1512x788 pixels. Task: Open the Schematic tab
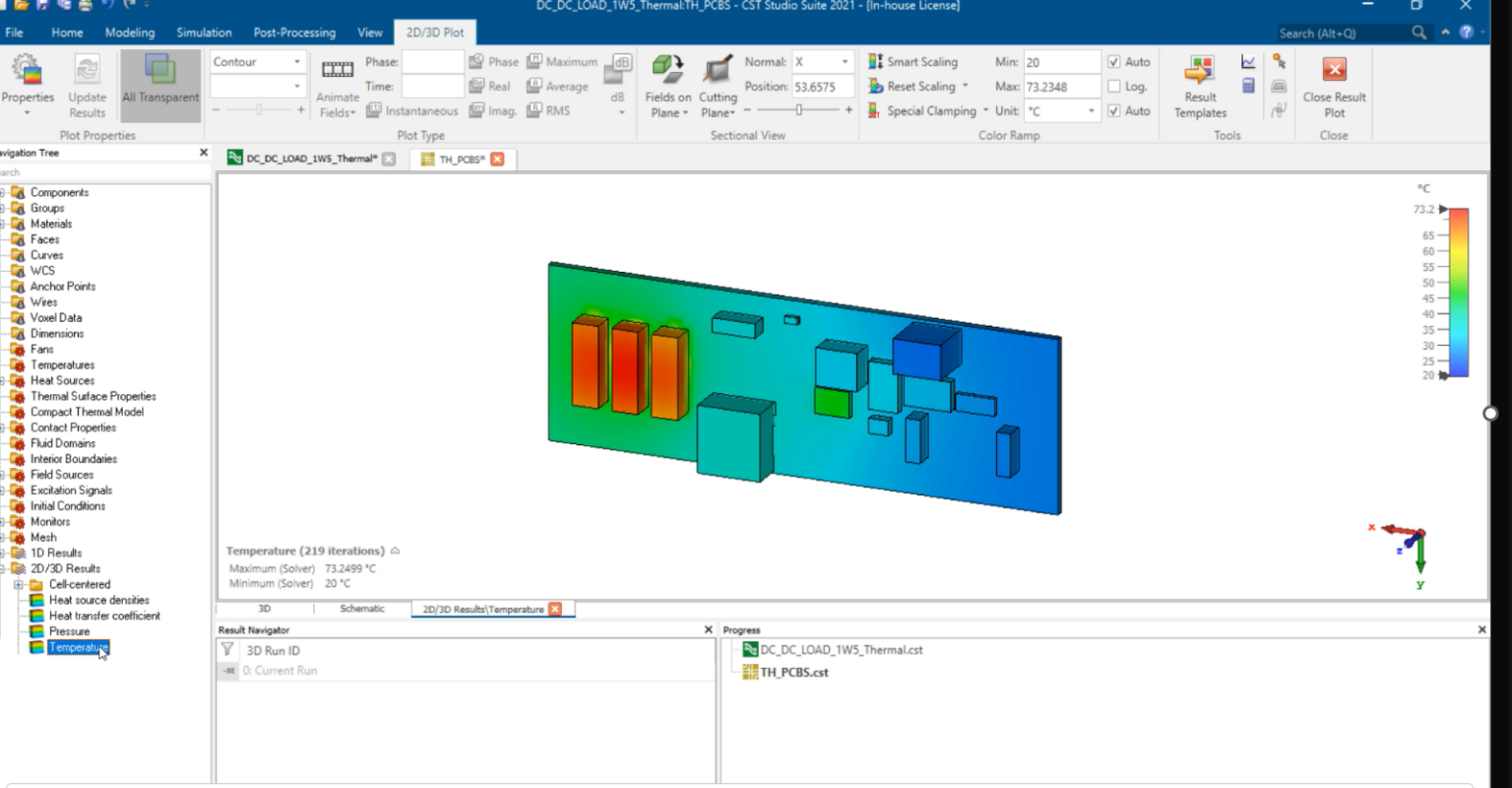tap(361, 609)
